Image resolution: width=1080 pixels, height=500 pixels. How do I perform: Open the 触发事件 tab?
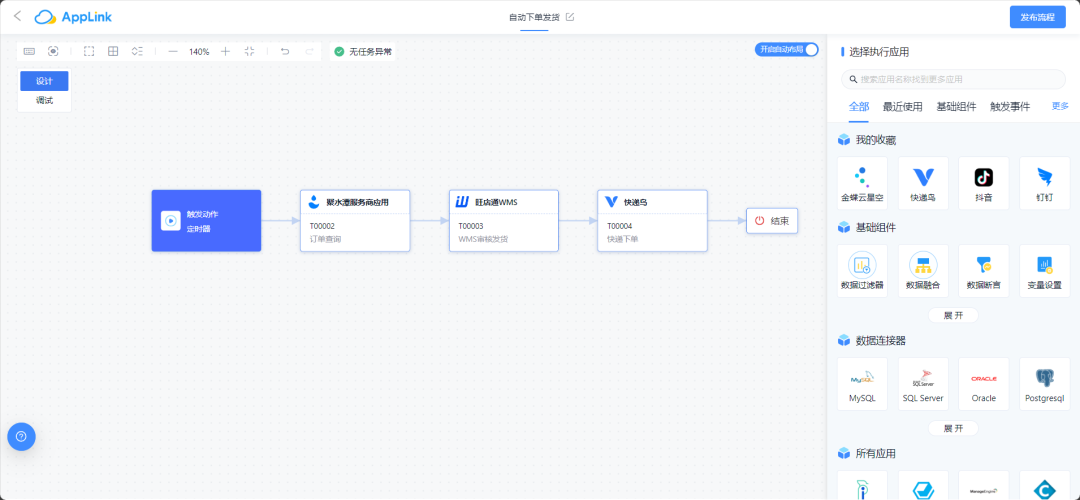[x=1009, y=106]
